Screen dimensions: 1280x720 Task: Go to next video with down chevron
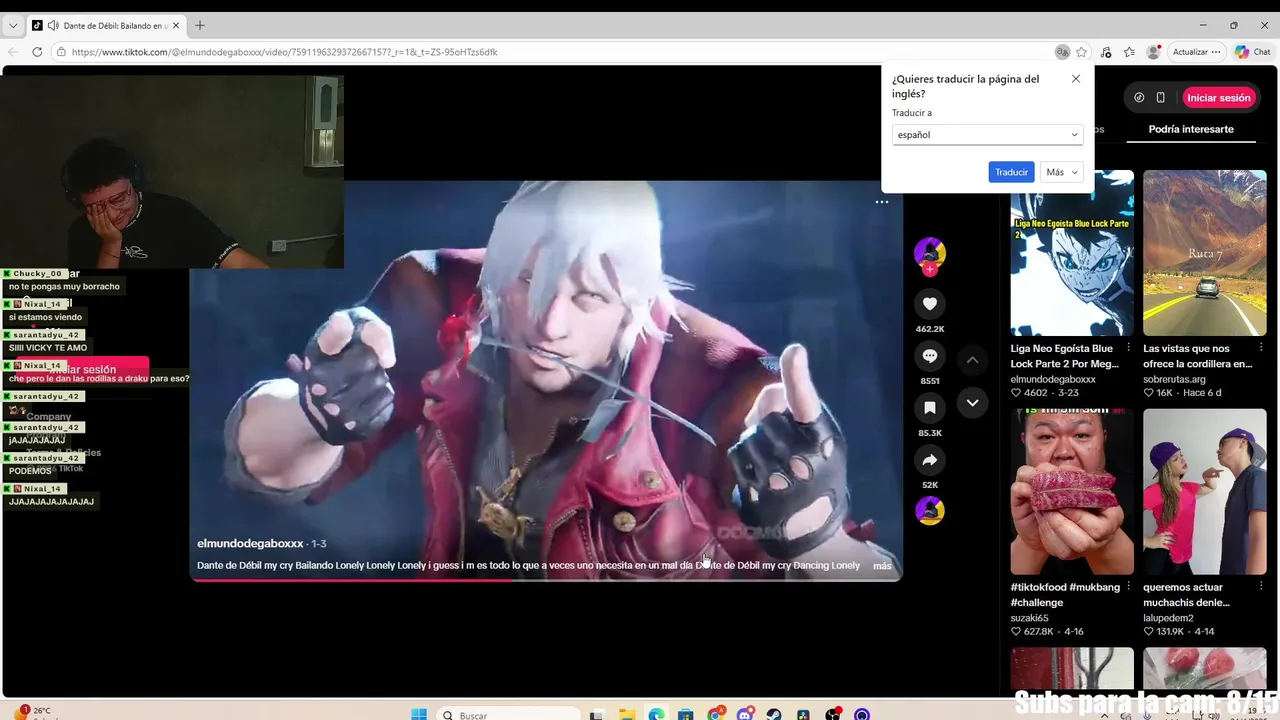(972, 403)
